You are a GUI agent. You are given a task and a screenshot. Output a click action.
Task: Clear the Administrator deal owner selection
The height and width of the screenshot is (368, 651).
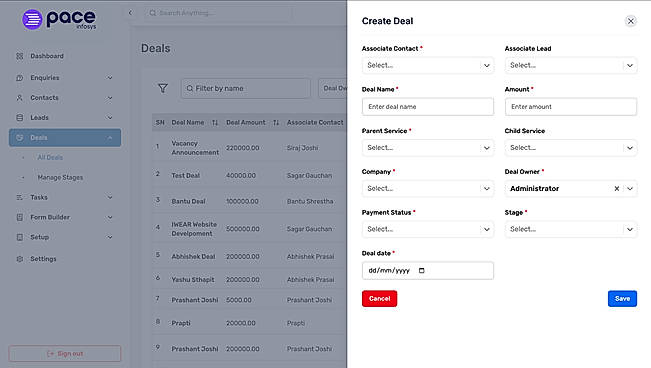point(617,189)
